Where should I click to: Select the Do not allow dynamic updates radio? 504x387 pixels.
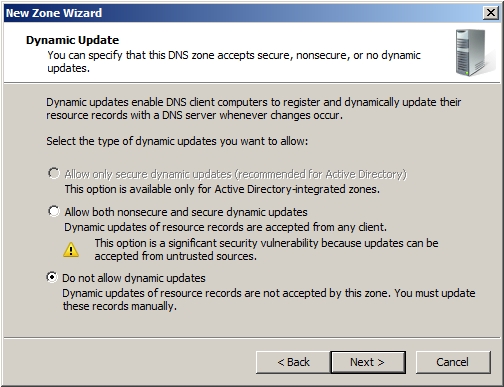coord(52,277)
